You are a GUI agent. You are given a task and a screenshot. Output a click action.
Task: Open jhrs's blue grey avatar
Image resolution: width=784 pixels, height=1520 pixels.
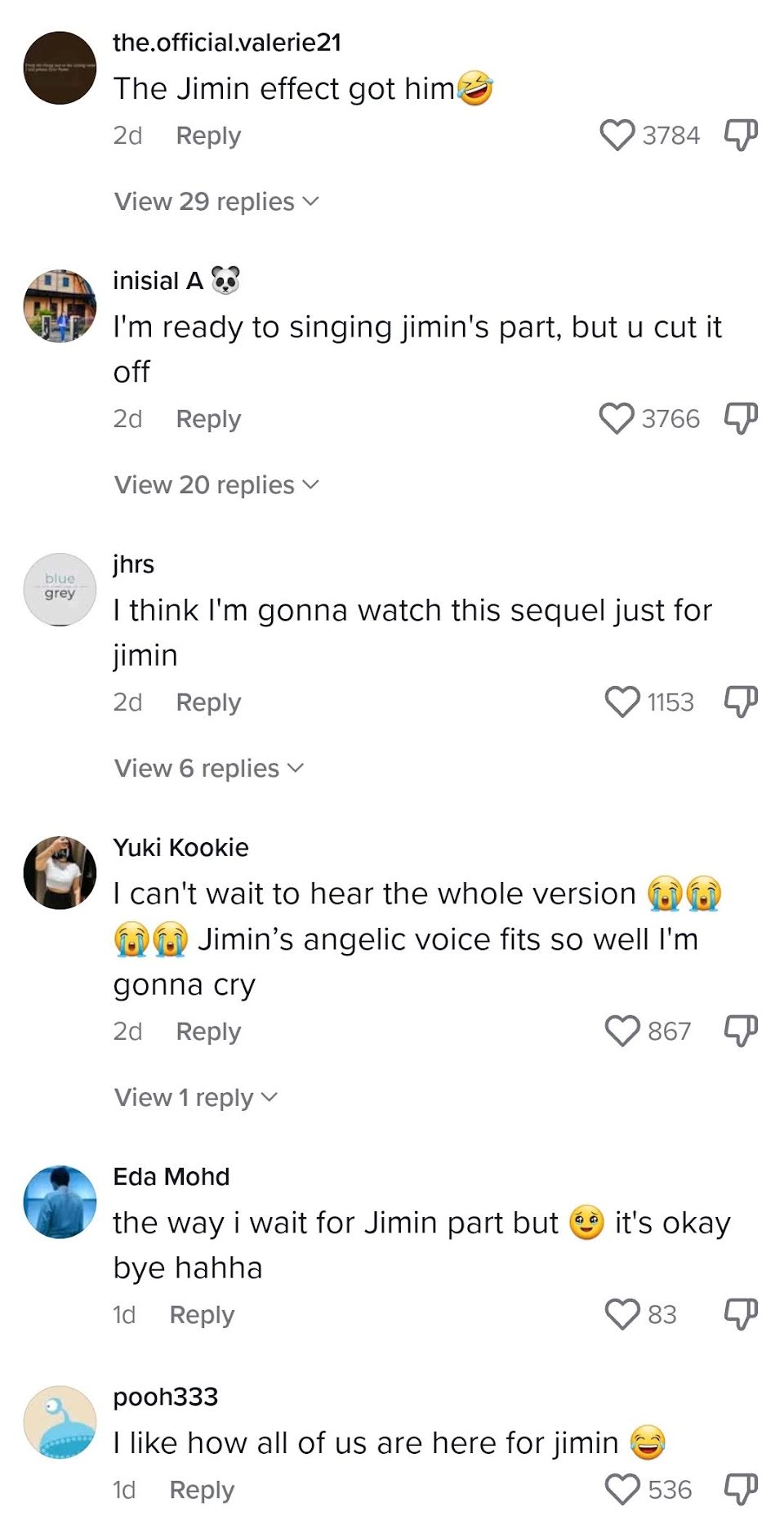click(60, 589)
